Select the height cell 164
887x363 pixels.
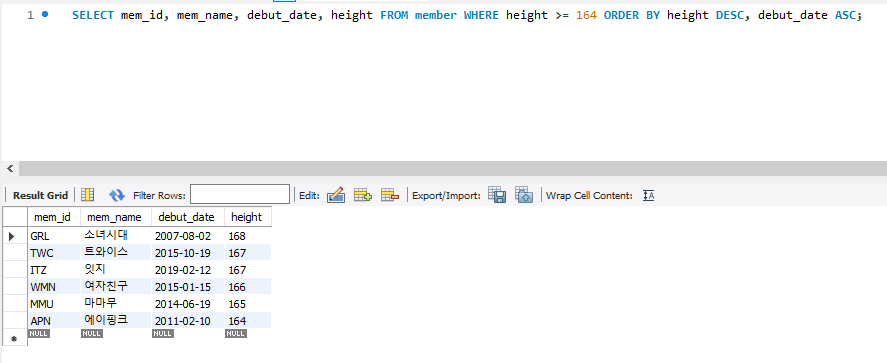[x=248, y=321]
